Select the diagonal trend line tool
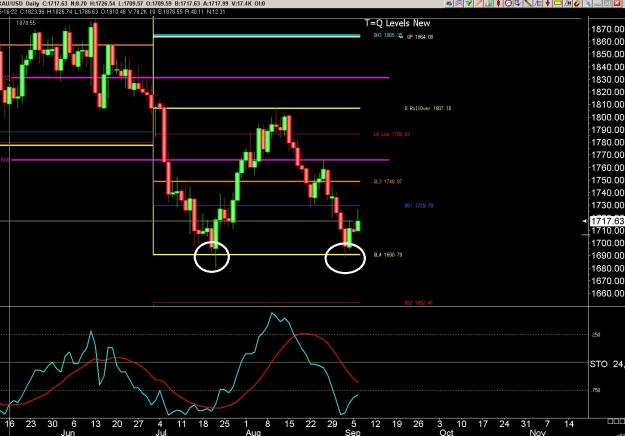The image size is (625, 436). (x=528, y=3)
